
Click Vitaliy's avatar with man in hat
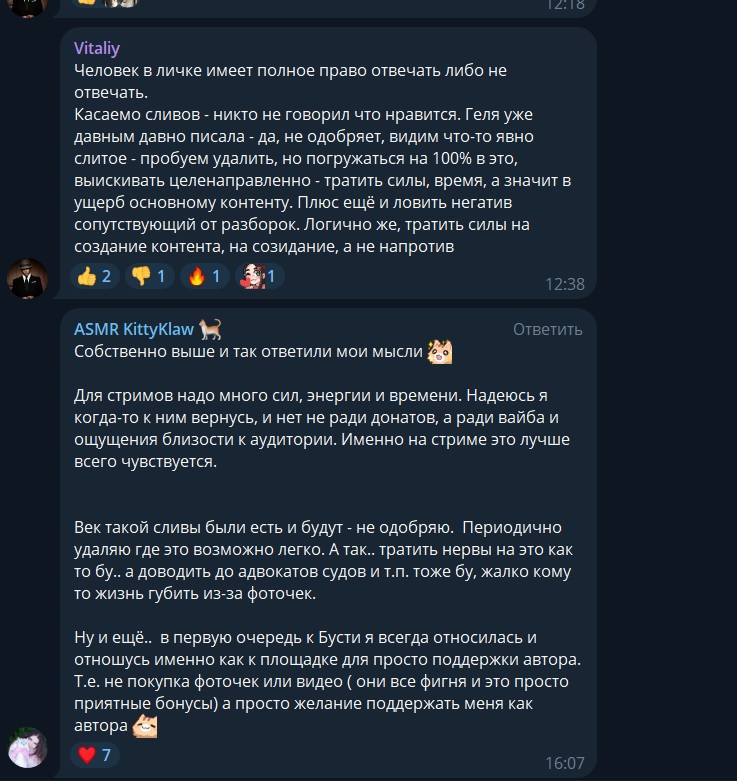27,278
